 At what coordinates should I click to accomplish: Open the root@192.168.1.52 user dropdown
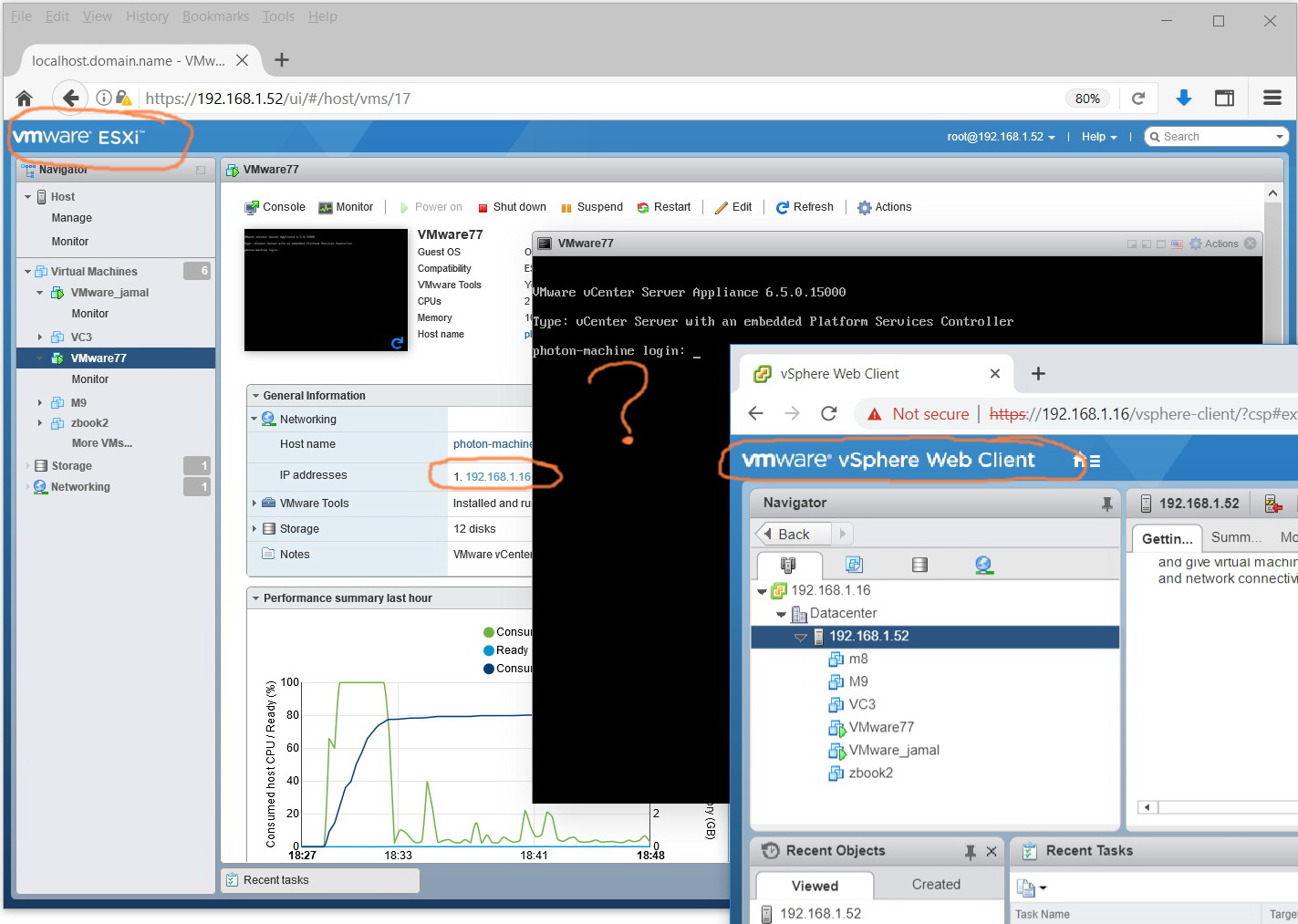coord(1001,137)
